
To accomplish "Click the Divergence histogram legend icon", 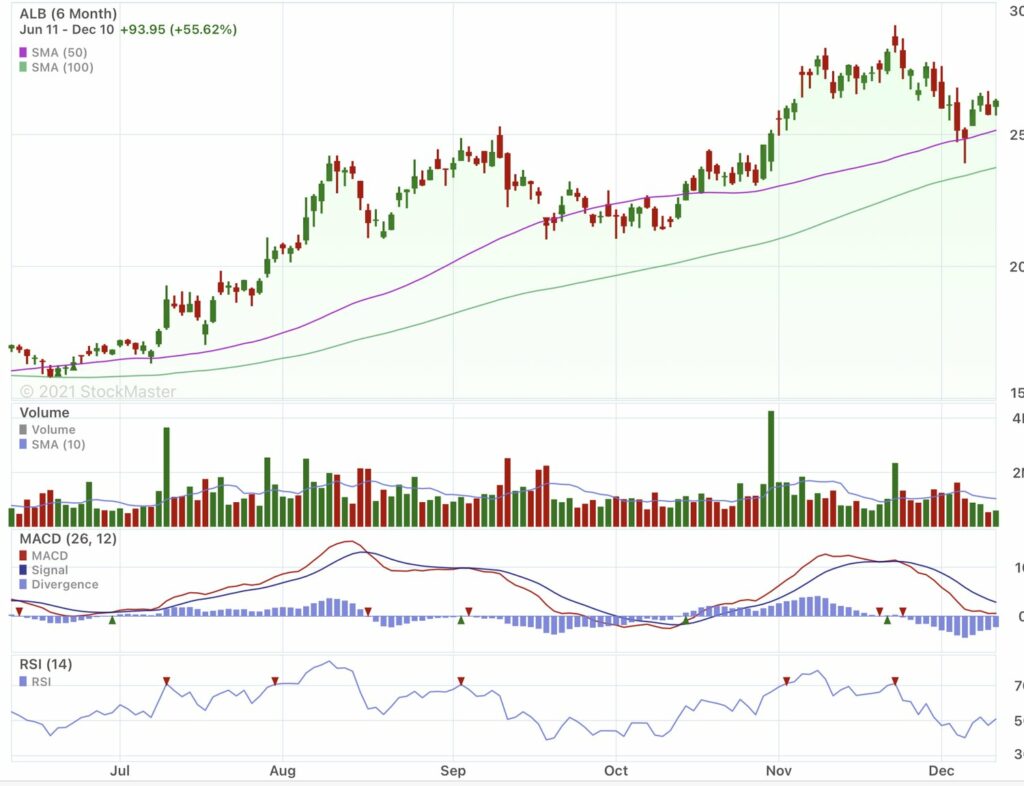I will click(x=22, y=584).
